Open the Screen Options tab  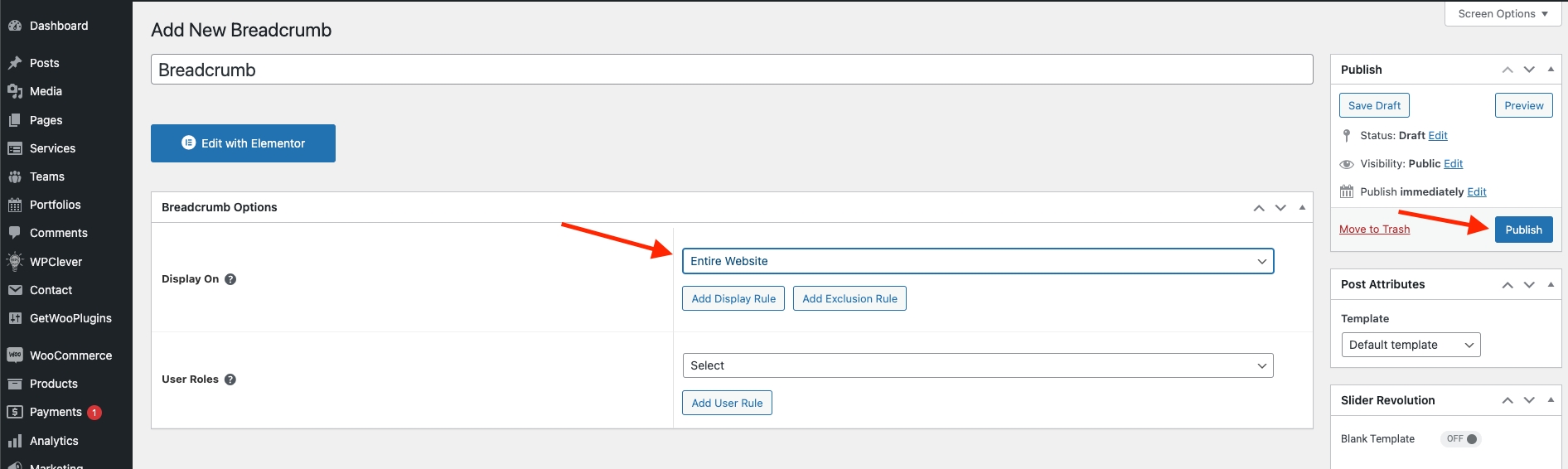point(1503,14)
